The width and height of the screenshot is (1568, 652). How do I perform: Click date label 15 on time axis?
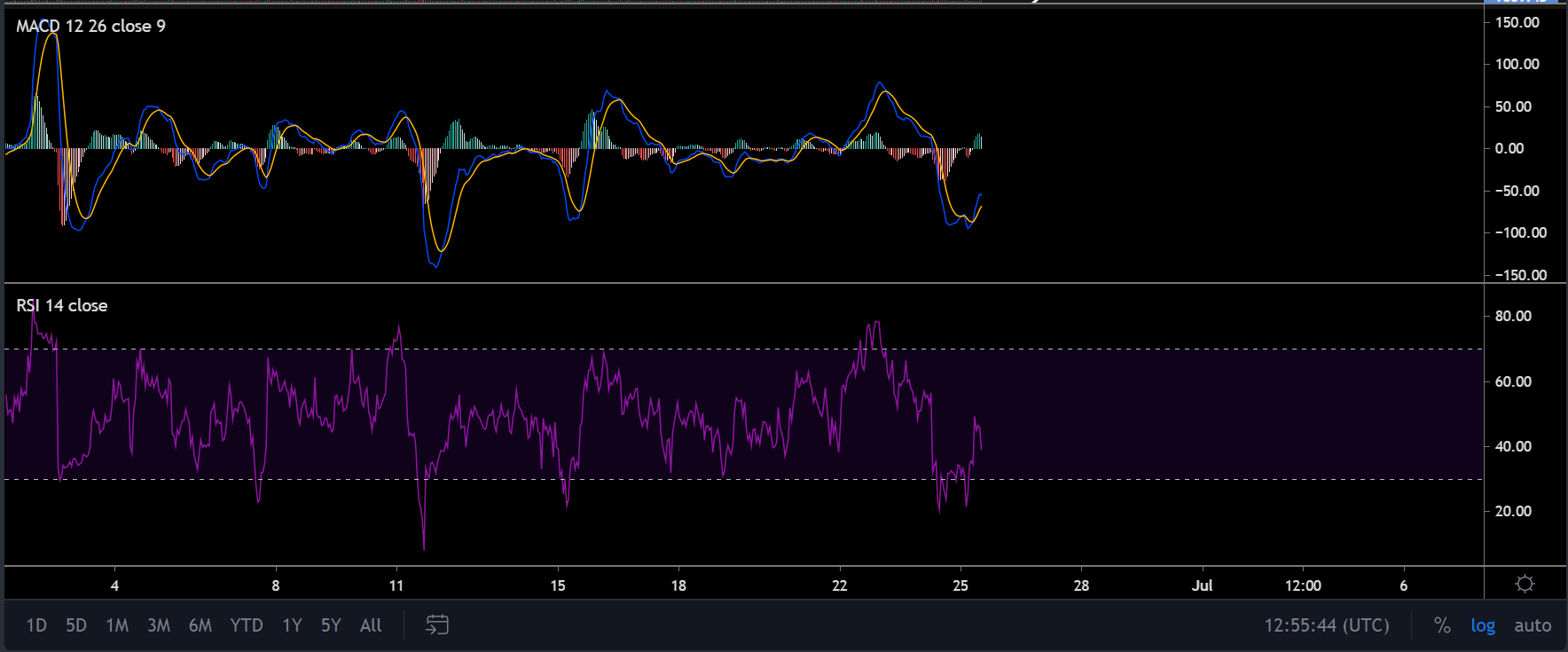(558, 585)
